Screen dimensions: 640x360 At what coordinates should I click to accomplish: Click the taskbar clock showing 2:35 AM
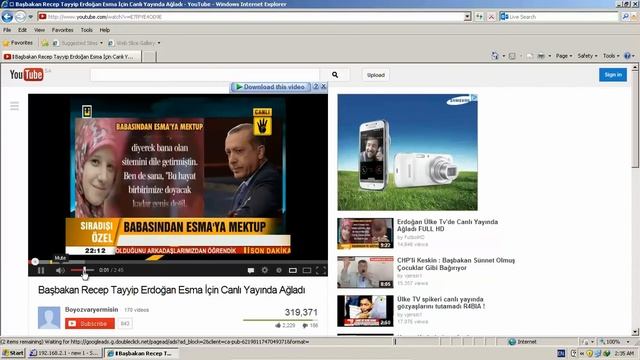click(x=624, y=353)
